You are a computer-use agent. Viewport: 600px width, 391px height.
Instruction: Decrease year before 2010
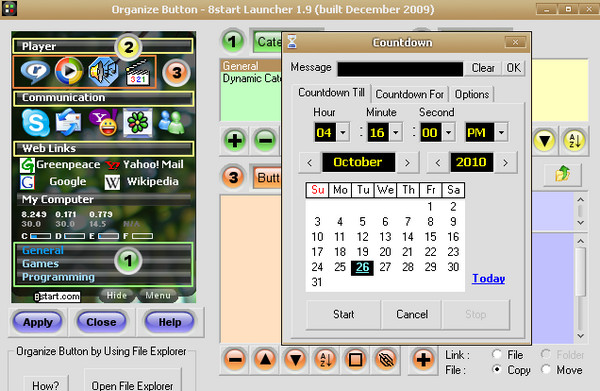coord(438,163)
